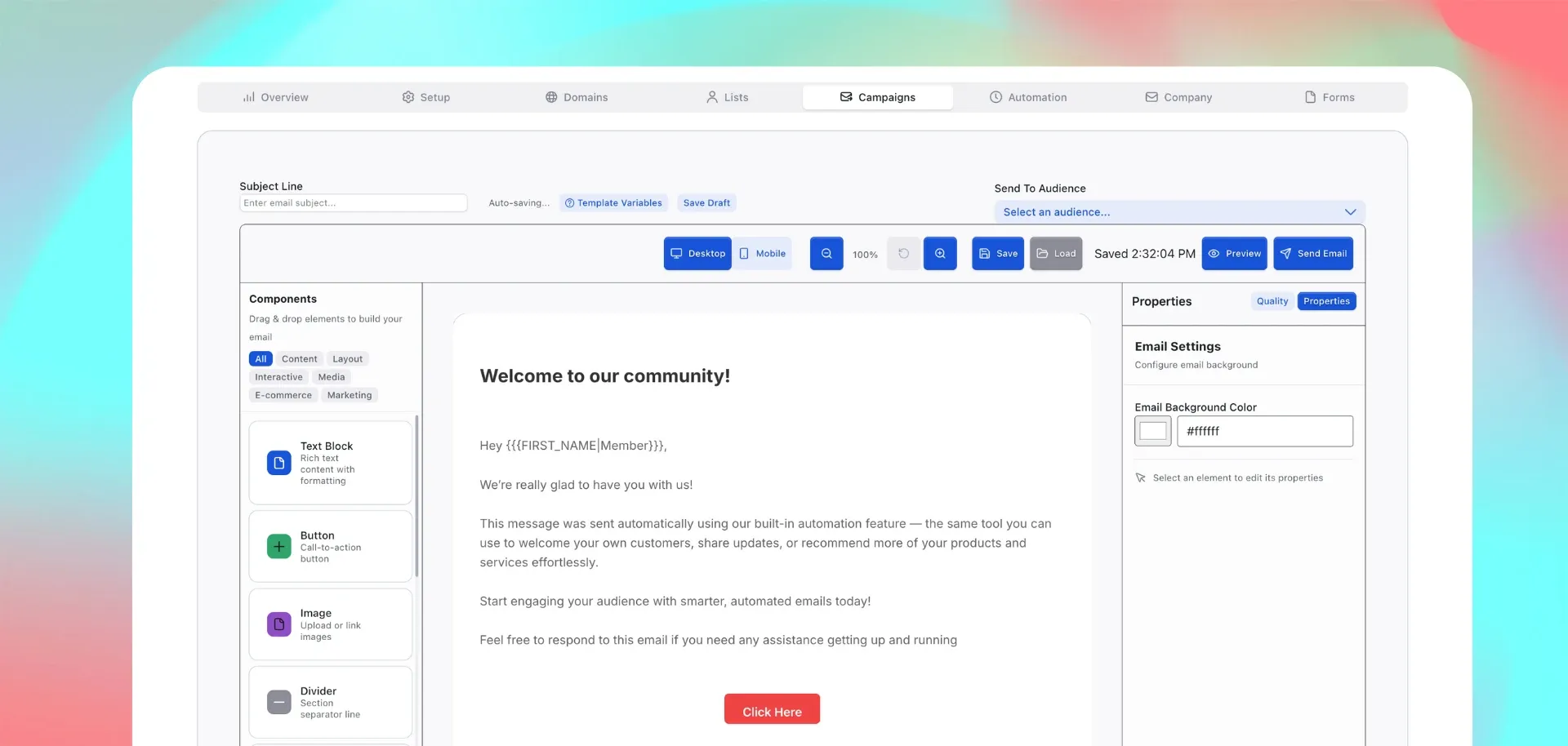
Task: Switch to the Properties panel tab
Action: (1326, 301)
